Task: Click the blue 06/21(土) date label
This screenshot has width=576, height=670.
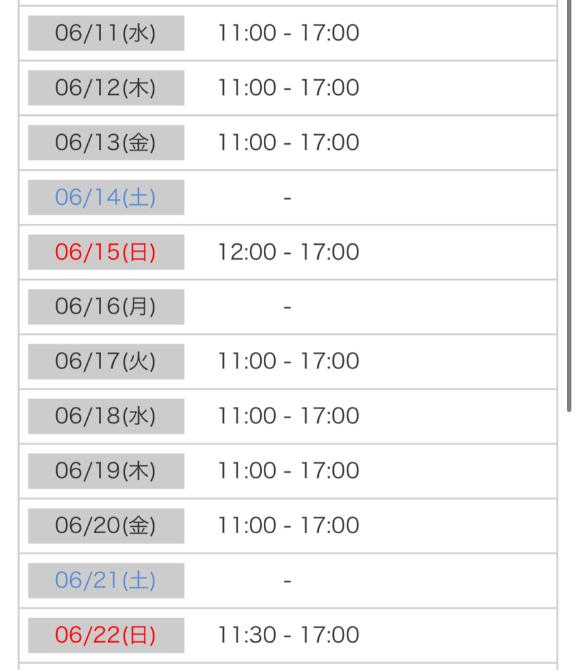Action: pos(106,580)
